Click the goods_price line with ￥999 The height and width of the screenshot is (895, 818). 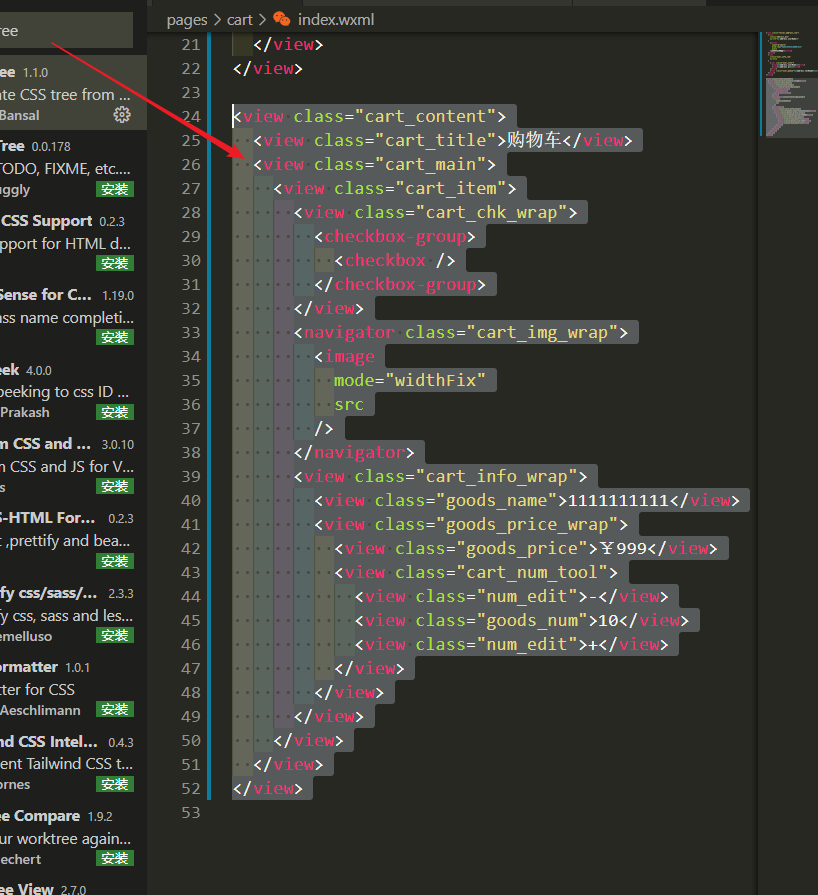tap(526, 548)
